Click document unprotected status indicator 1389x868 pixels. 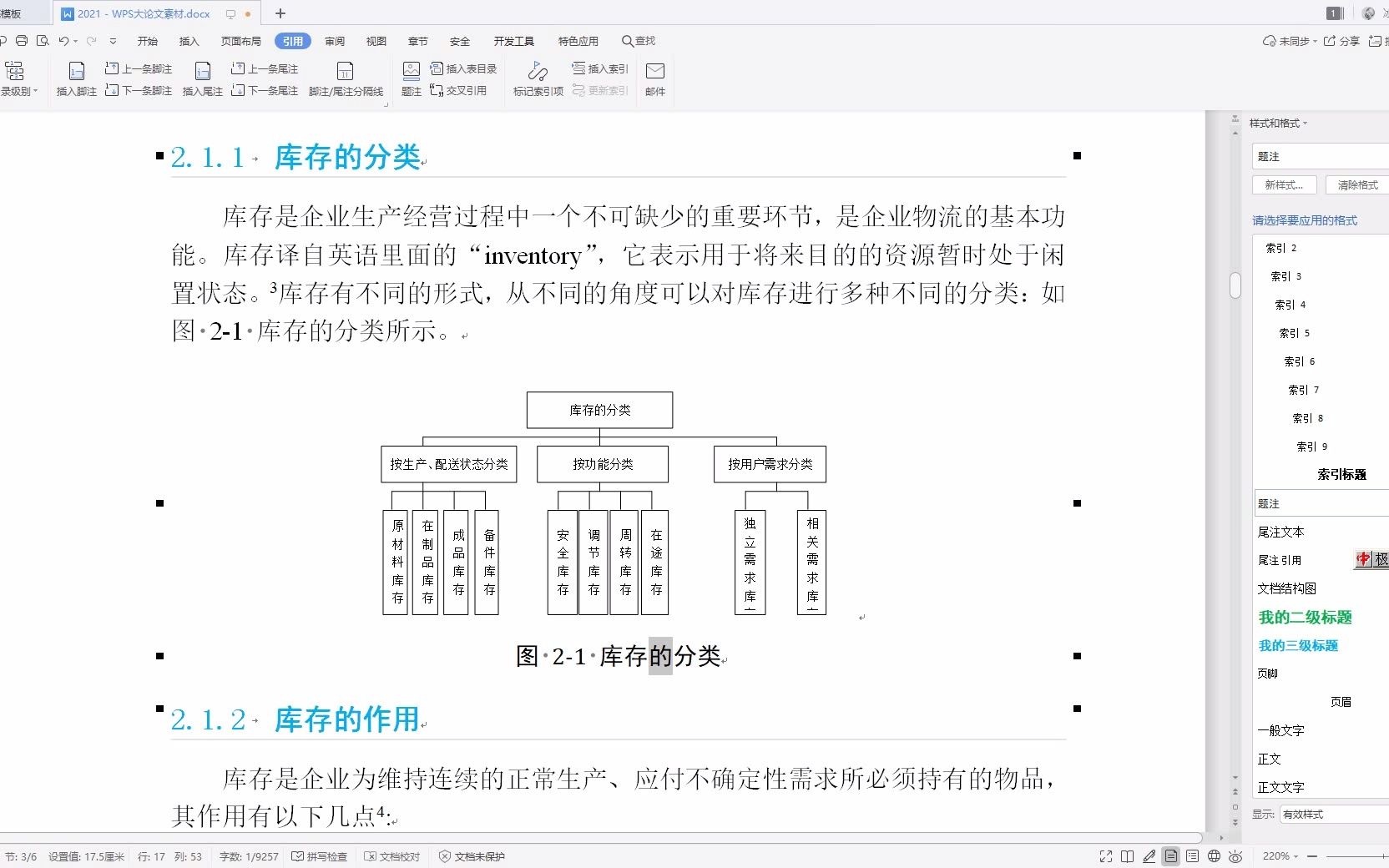pyautogui.click(x=472, y=856)
